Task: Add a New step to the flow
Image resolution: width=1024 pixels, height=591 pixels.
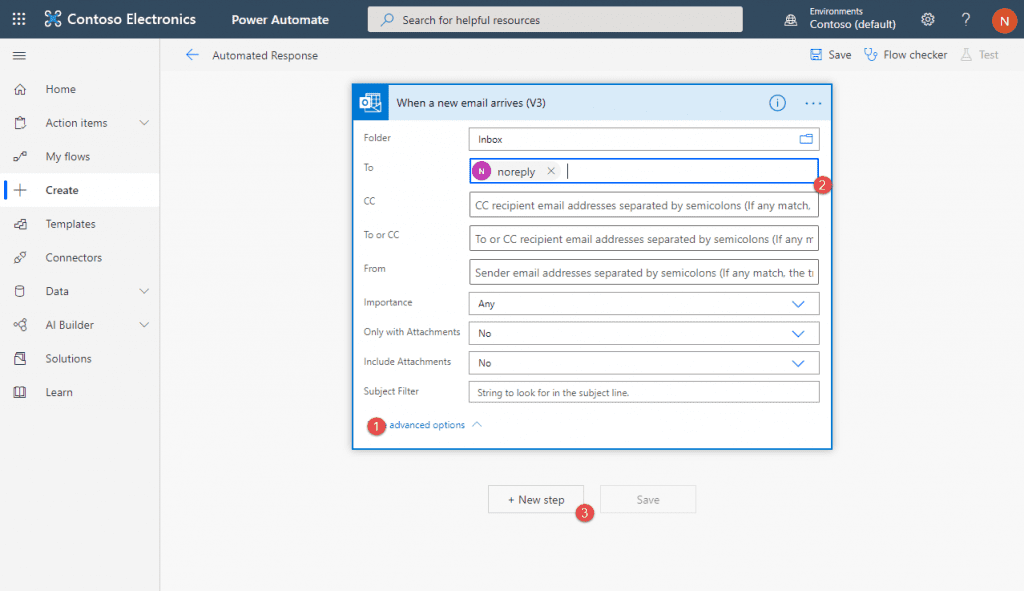Action: tap(536, 499)
